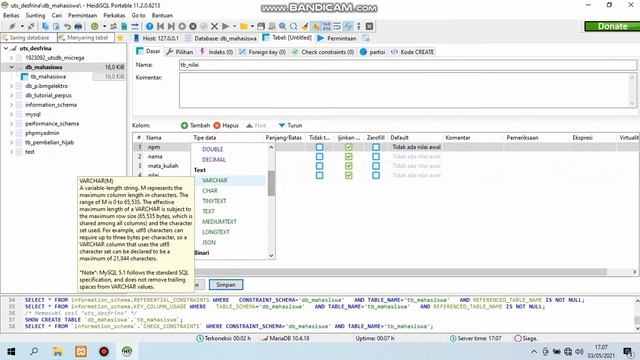Click HeidiSQL taskbar icon
Image resolution: width=640 pixels, height=360 pixels.
click(127, 351)
